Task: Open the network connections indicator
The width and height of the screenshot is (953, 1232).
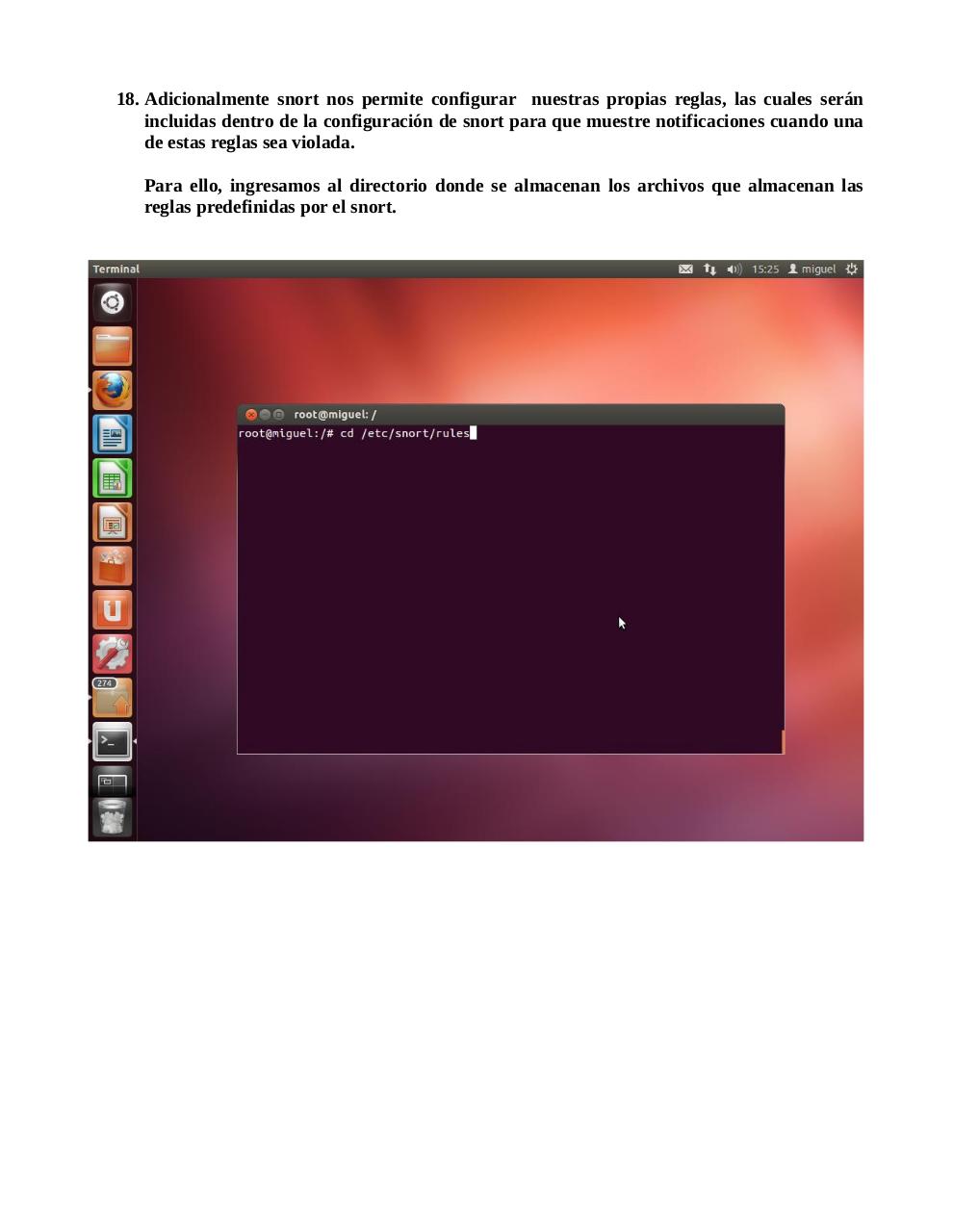Action: 709,269
